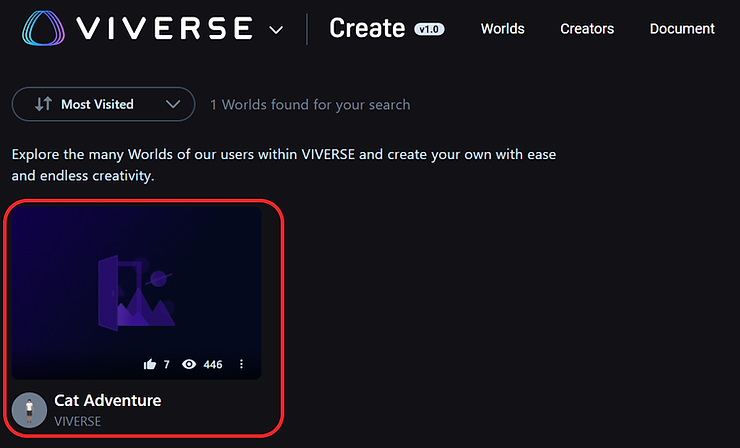Go to the Creators tab
This screenshot has width=740, height=448.
(x=587, y=29)
